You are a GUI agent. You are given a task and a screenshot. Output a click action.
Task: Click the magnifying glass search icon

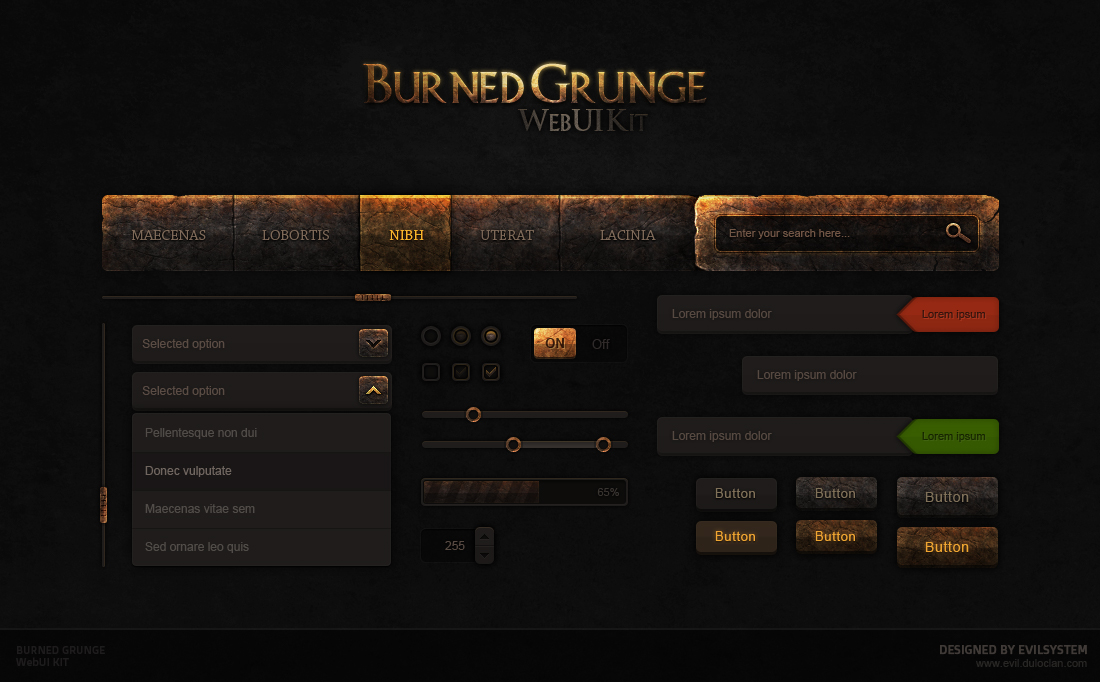[958, 233]
